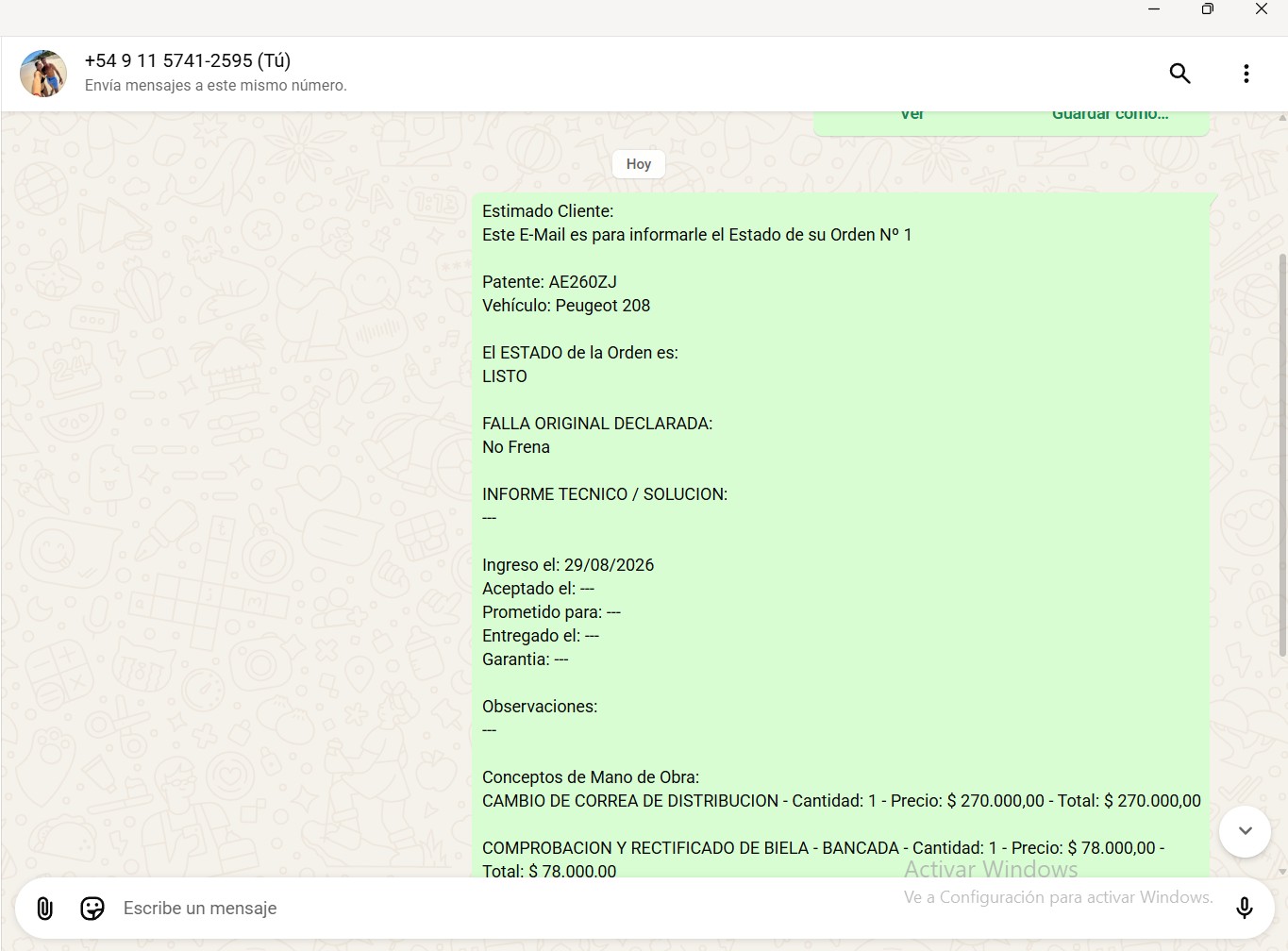Start a voice message with the microphone
This screenshot has width=1288, height=951.
click(x=1244, y=908)
